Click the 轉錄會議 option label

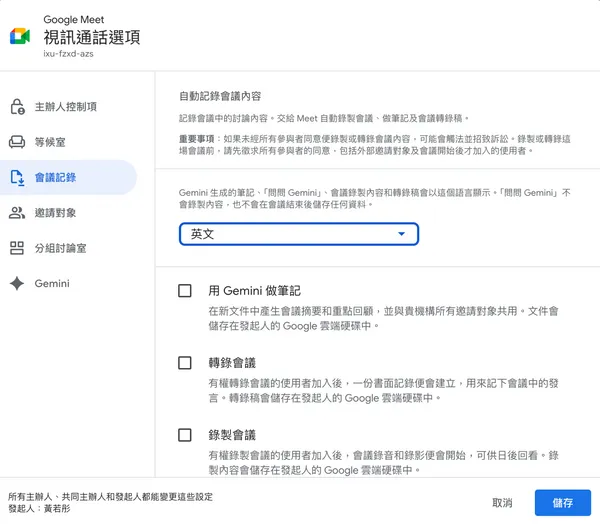click(x=232, y=363)
